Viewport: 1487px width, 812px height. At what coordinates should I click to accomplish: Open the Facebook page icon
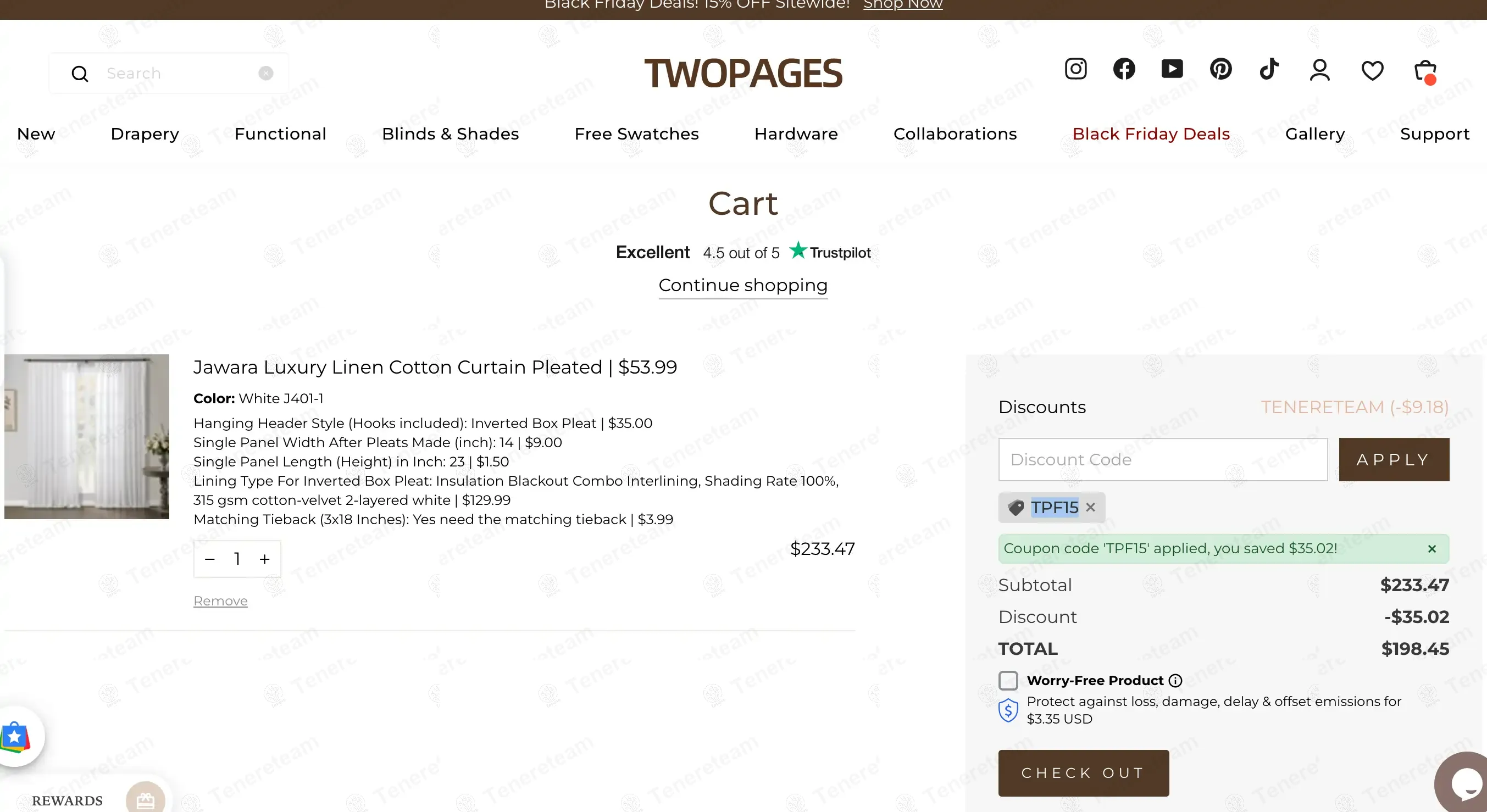coord(1124,69)
